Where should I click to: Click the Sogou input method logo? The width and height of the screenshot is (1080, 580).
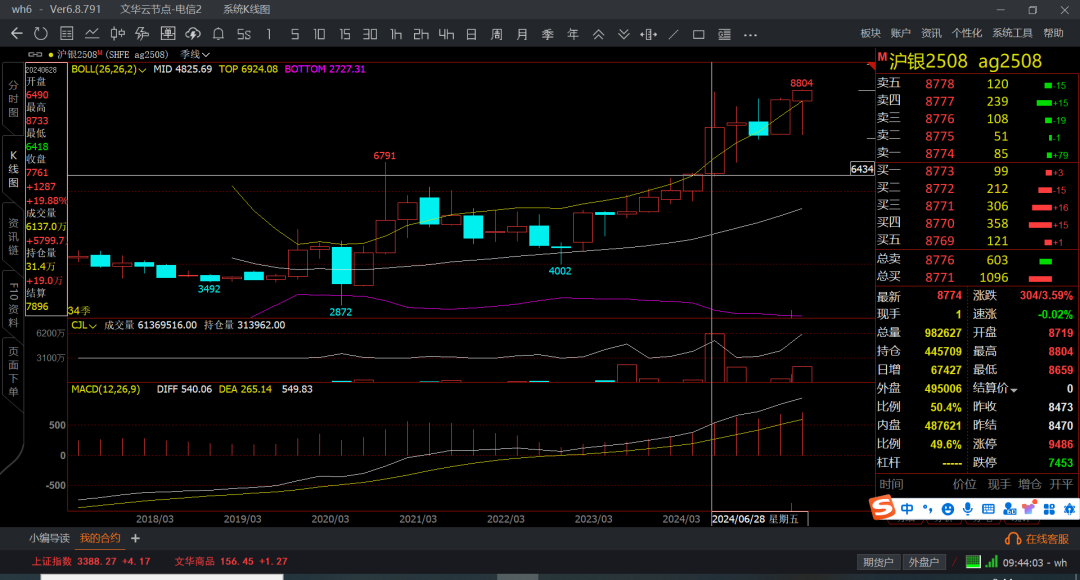coord(882,508)
